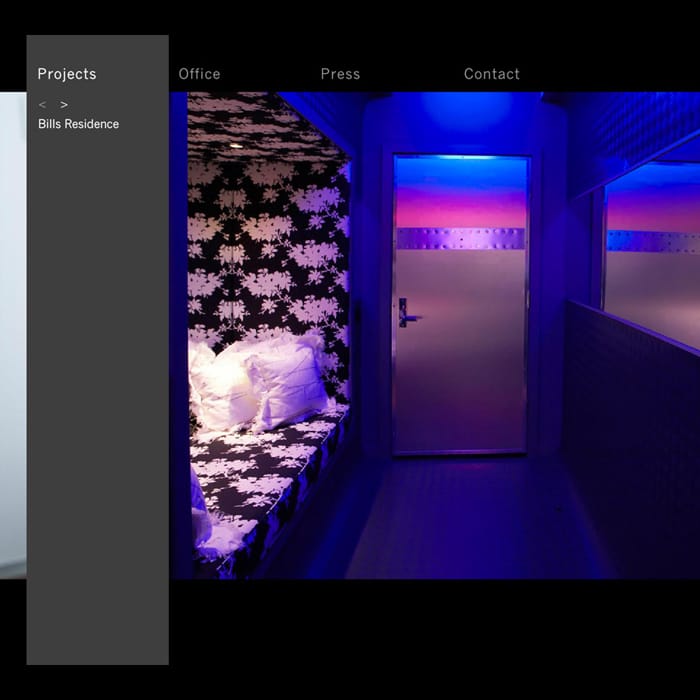Go to previous project with left arrow
This screenshot has height=700, width=700.
coord(42,105)
